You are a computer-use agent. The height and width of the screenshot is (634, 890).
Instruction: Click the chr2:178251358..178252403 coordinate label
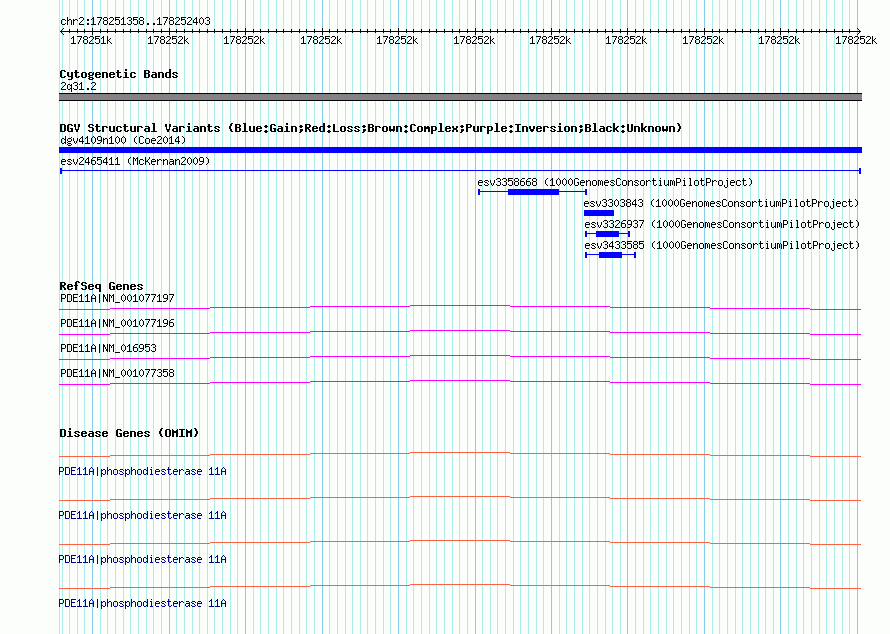[135, 22]
